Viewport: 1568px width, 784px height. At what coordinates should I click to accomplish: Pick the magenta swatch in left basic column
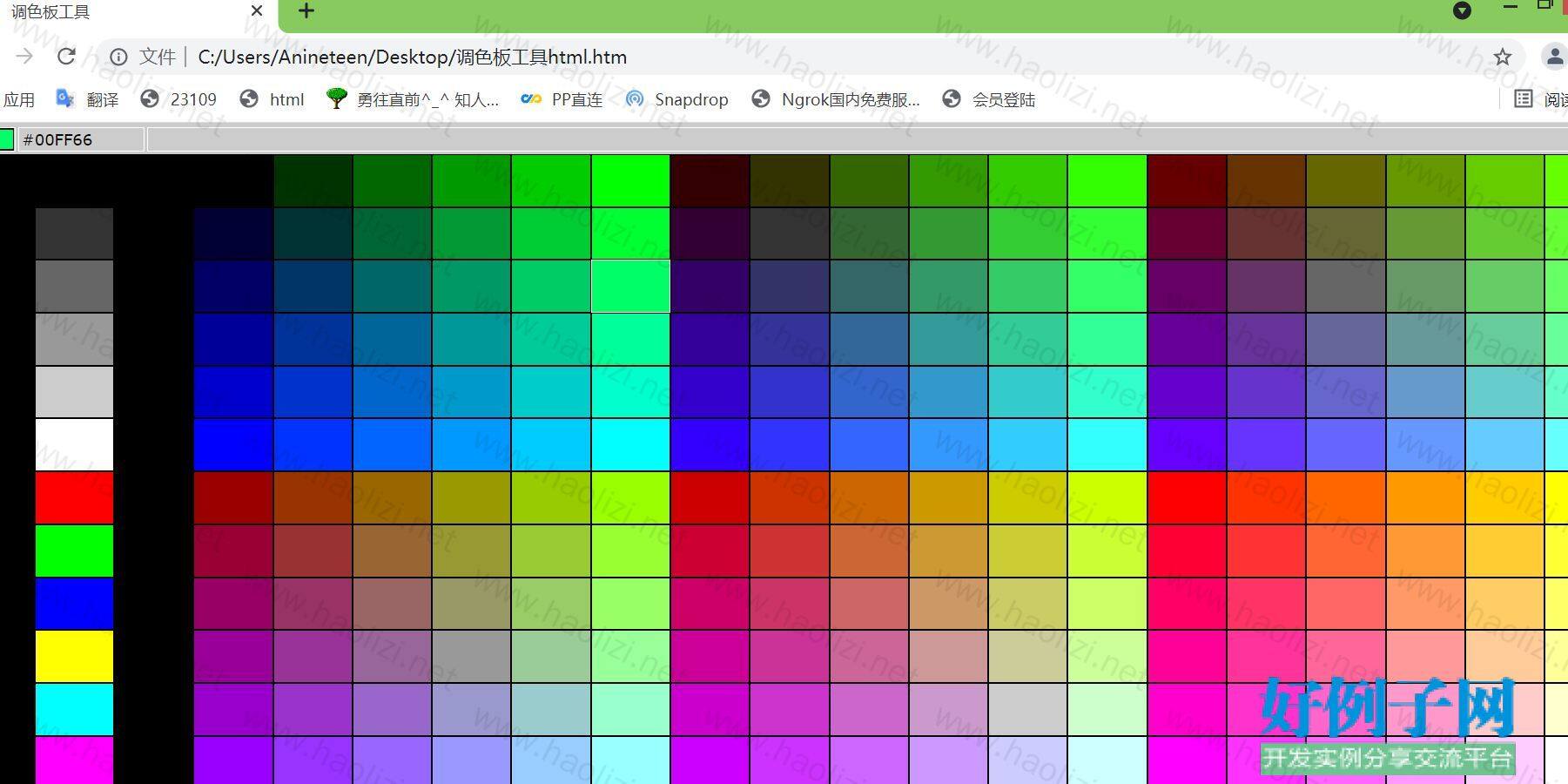[x=74, y=760]
